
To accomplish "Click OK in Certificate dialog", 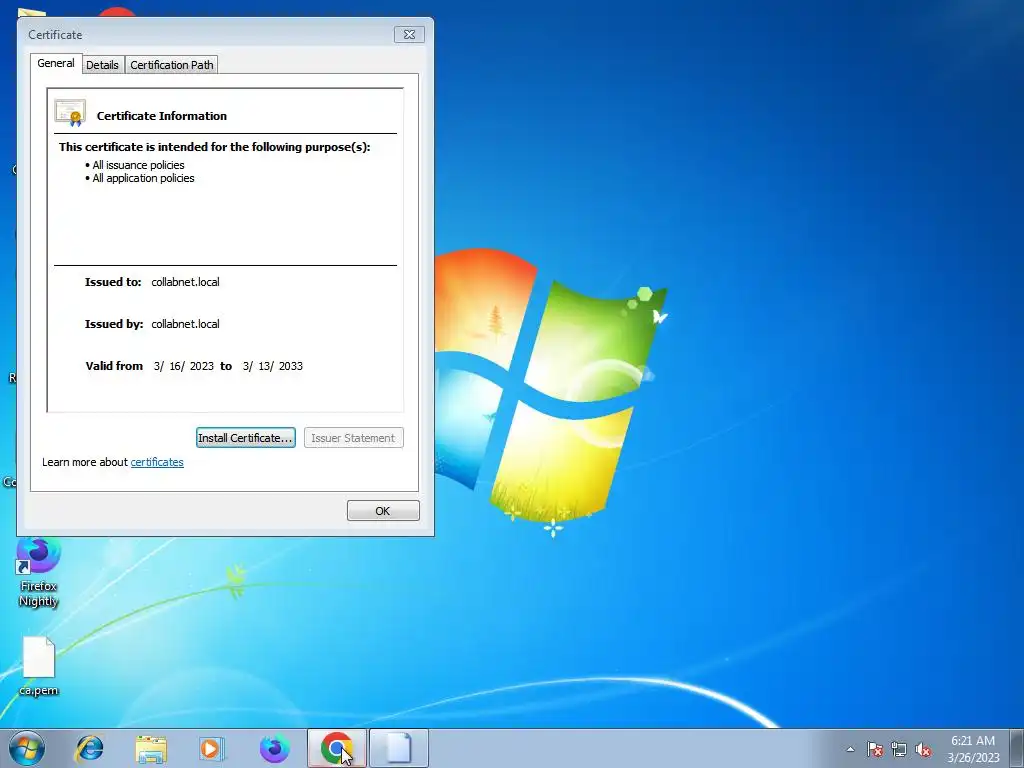I will click(x=383, y=511).
